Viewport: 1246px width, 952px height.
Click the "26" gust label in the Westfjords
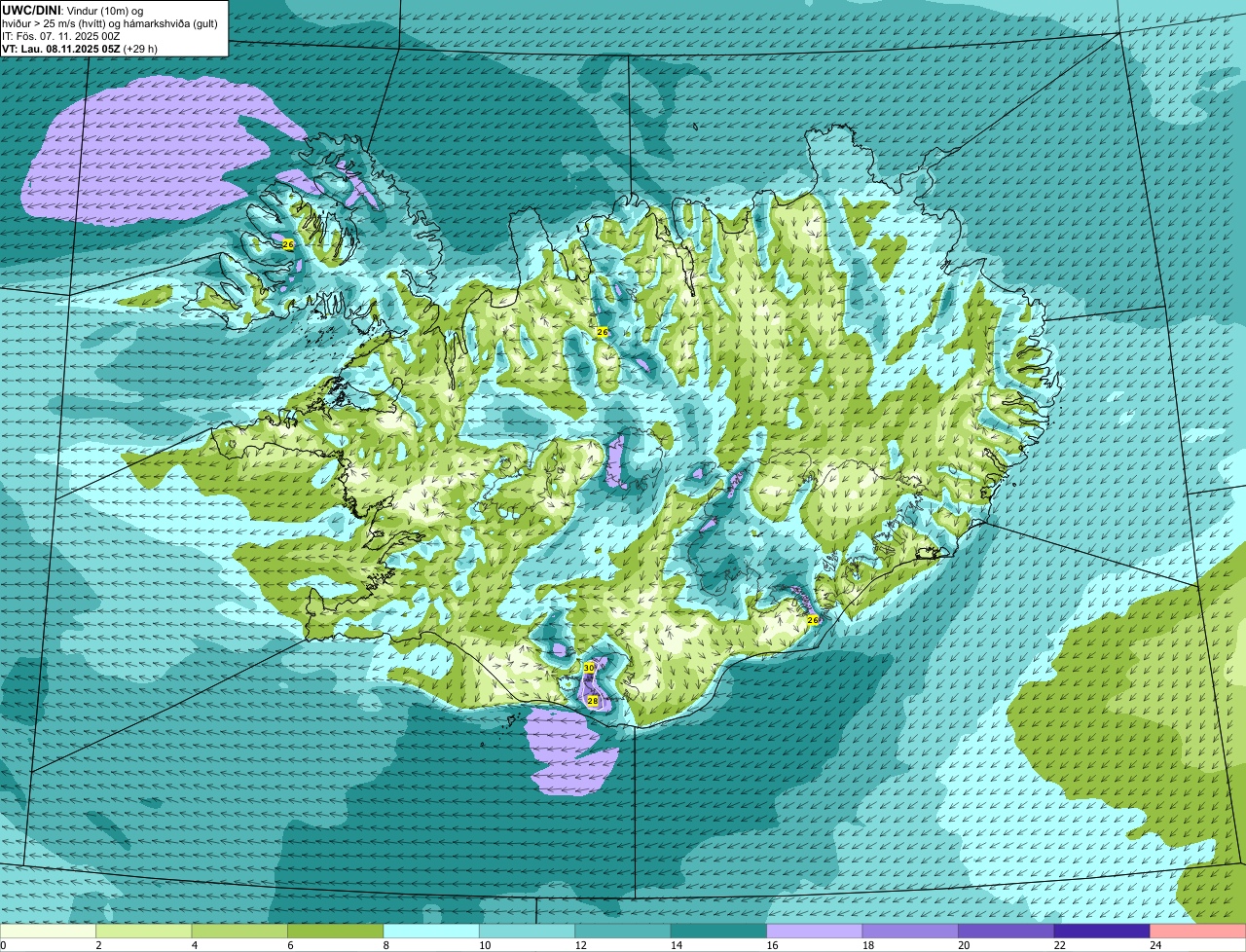click(x=288, y=244)
